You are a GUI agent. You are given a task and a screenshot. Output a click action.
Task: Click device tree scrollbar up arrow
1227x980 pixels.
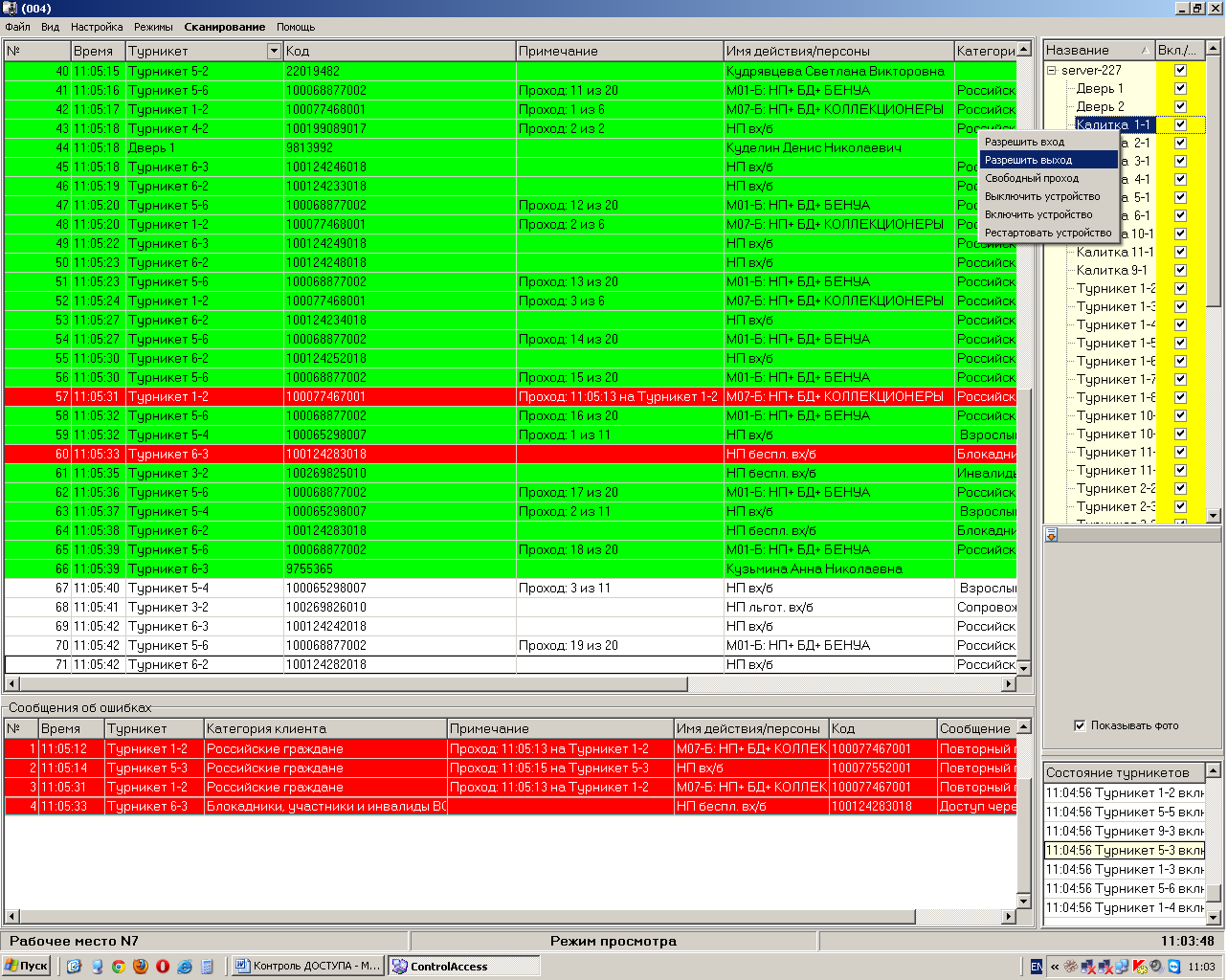[x=1214, y=48]
